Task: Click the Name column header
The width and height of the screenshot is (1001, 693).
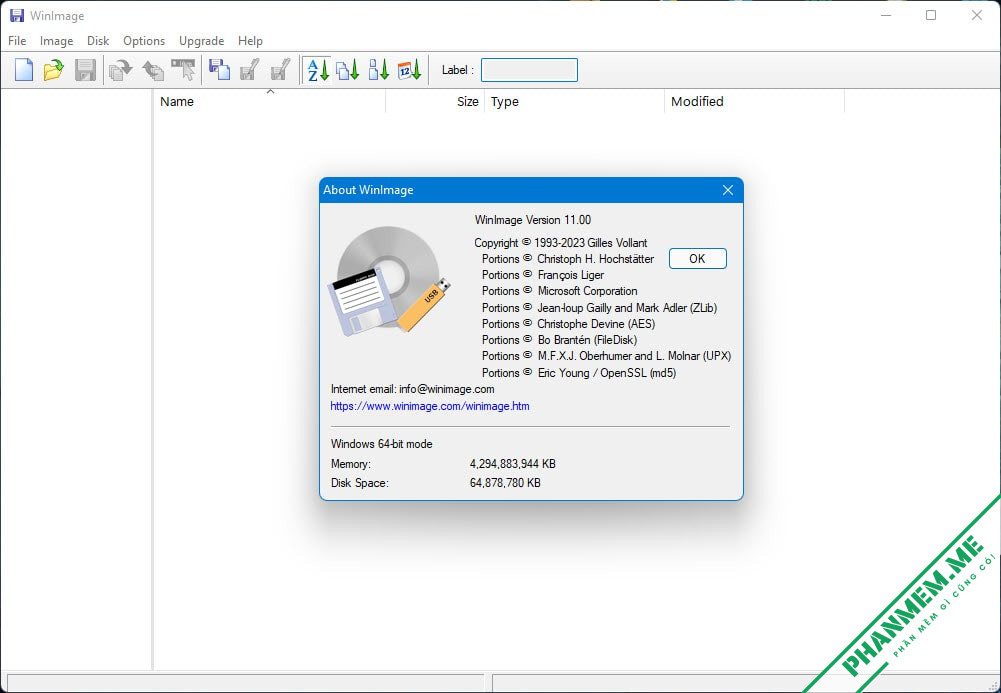Action: coord(269,101)
